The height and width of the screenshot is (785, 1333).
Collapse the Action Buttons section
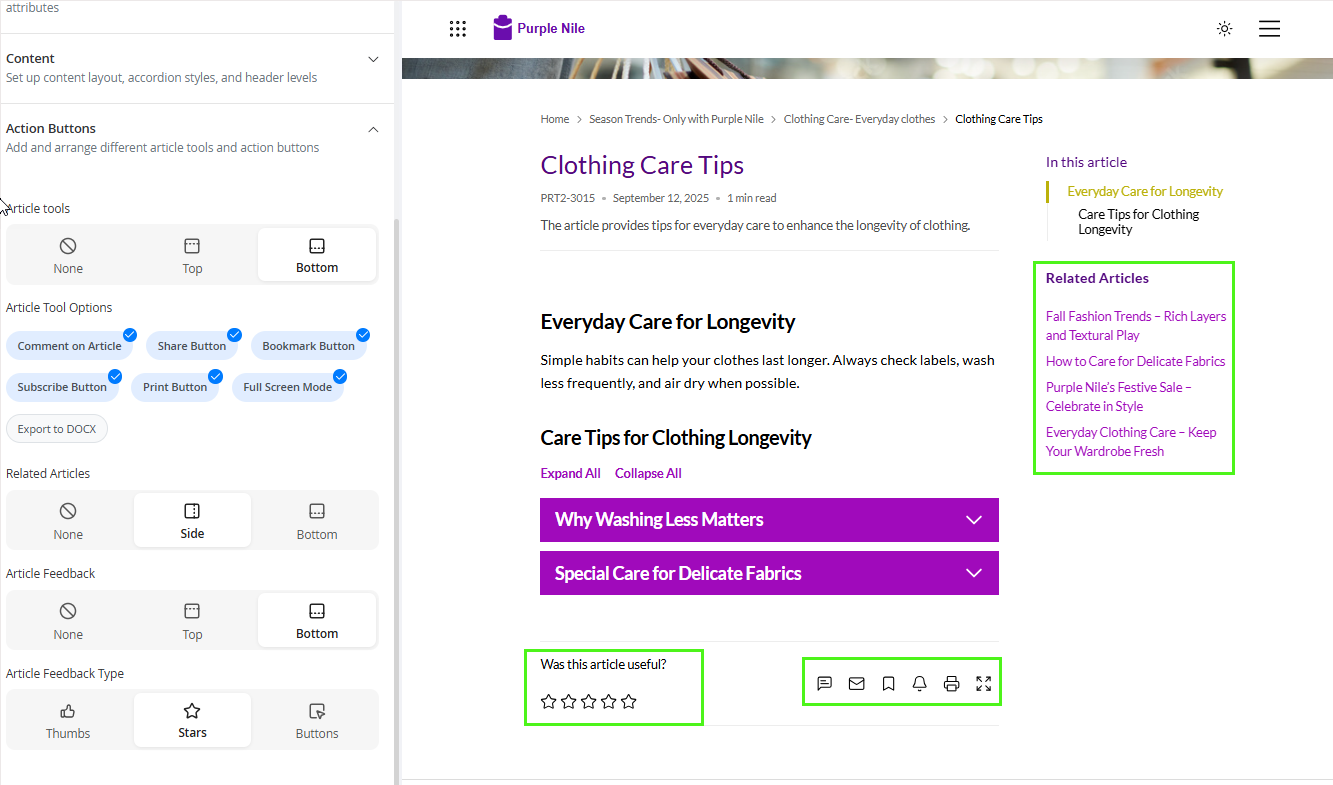373,129
